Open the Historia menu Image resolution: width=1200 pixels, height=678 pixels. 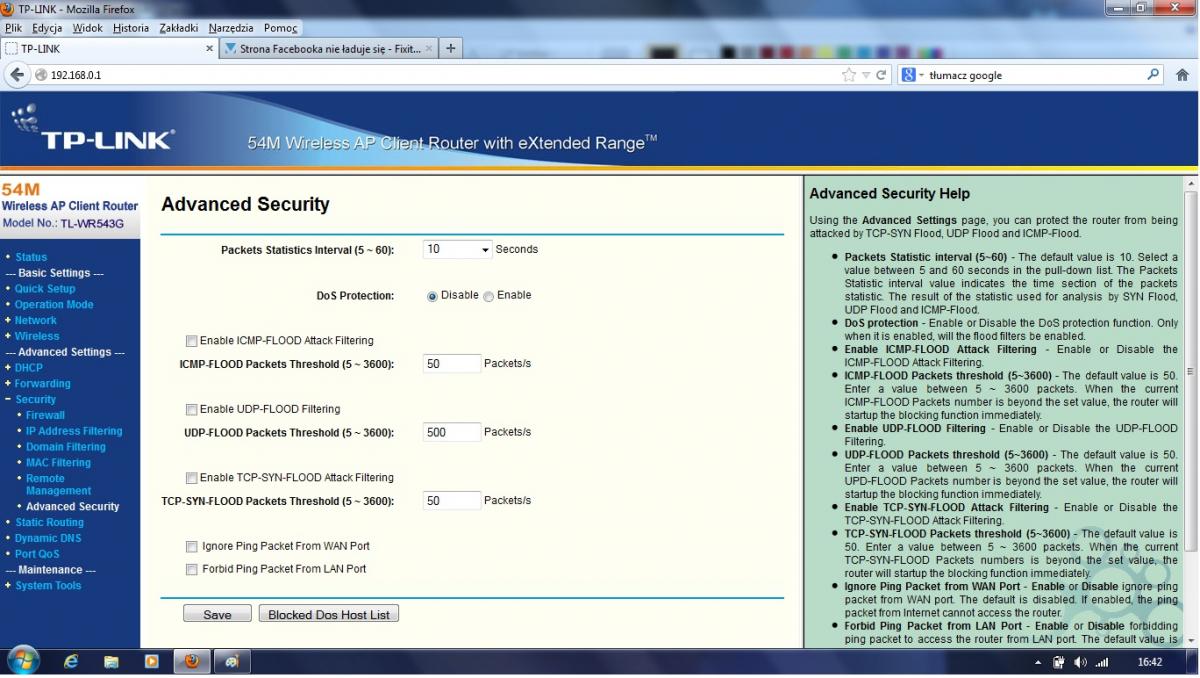point(131,28)
